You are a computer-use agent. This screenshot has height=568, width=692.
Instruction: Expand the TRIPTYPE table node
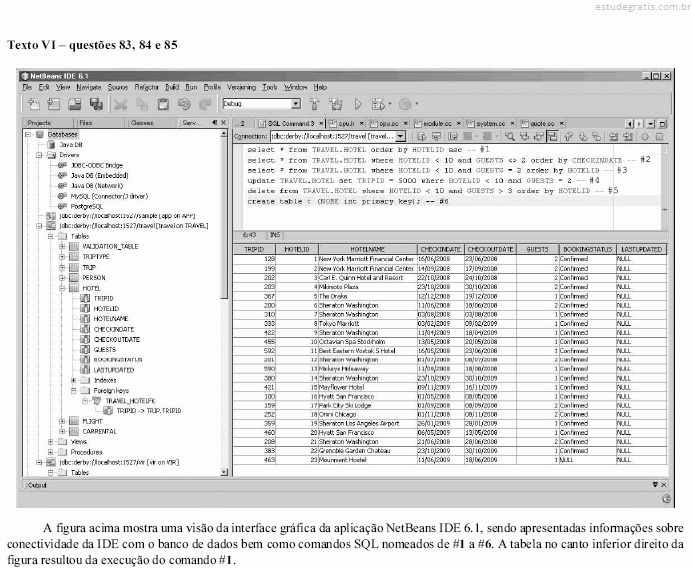pyautogui.click(x=62, y=256)
